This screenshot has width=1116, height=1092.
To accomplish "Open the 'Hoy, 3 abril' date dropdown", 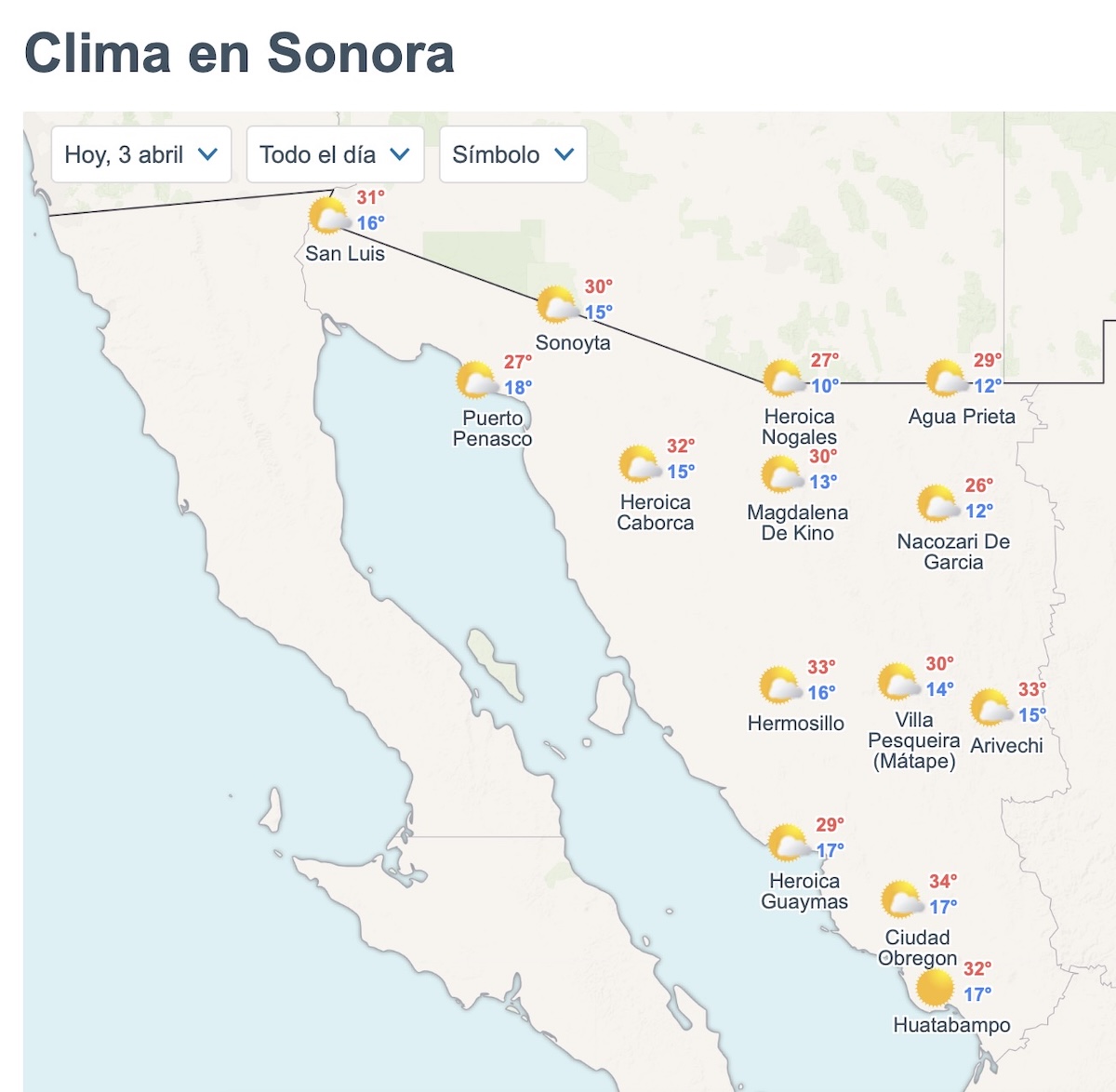I will click(x=139, y=155).
